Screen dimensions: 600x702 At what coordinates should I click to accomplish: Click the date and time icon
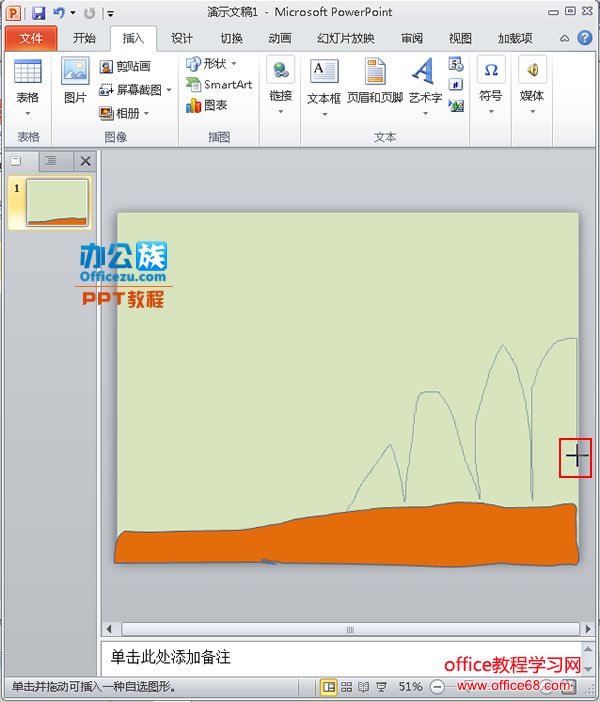456,64
